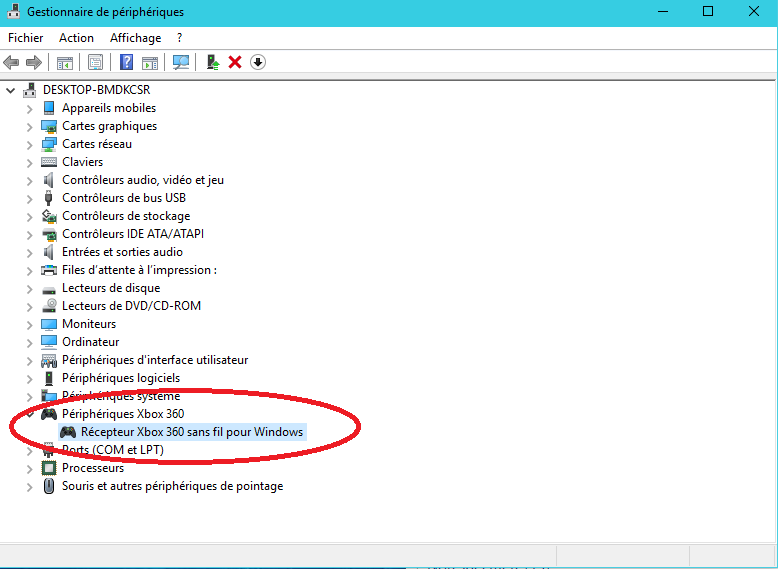Click the Lecteurs de DVD/CD-ROM disc icon
The width and height of the screenshot is (778, 569).
point(49,306)
